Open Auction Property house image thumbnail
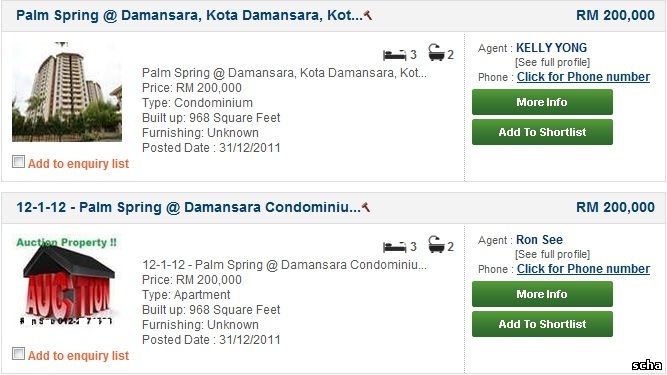The height and width of the screenshot is (375, 667). (x=67, y=281)
